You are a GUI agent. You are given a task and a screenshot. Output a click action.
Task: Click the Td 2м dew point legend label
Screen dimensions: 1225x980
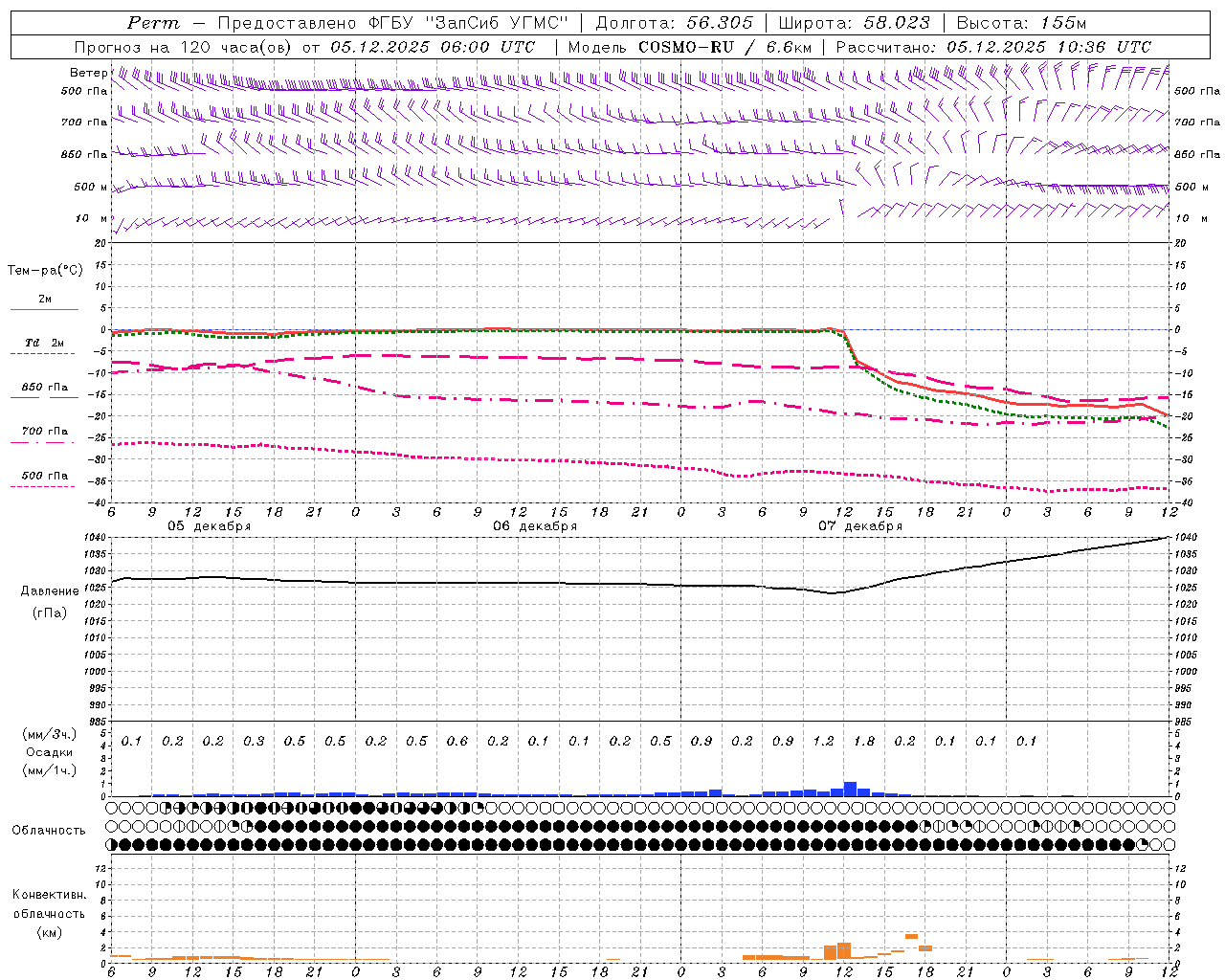point(44,343)
